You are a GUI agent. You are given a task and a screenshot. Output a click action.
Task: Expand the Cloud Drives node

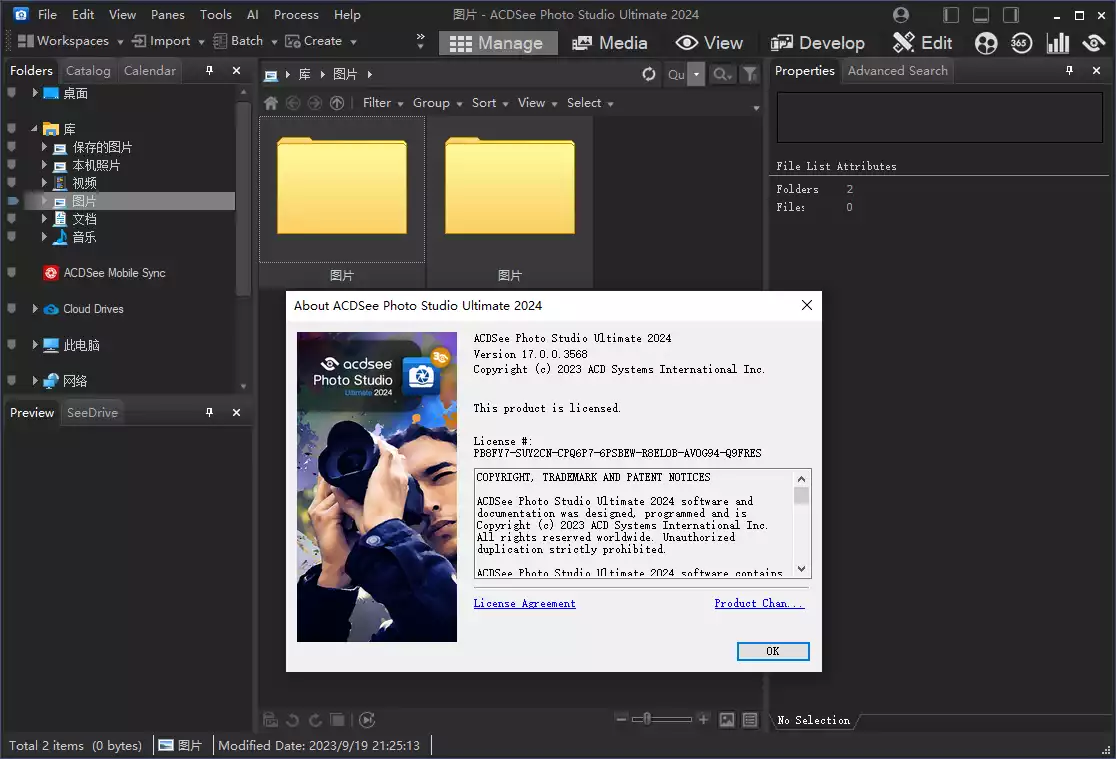pyautogui.click(x=35, y=308)
